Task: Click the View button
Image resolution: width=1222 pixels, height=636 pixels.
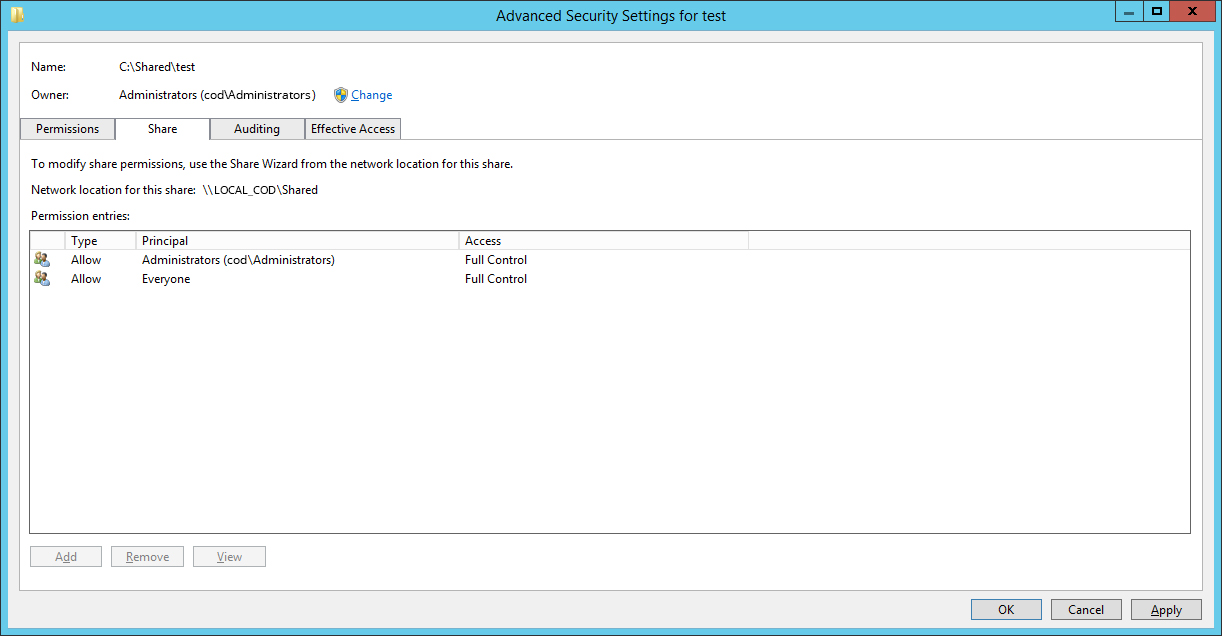Action: 229,557
